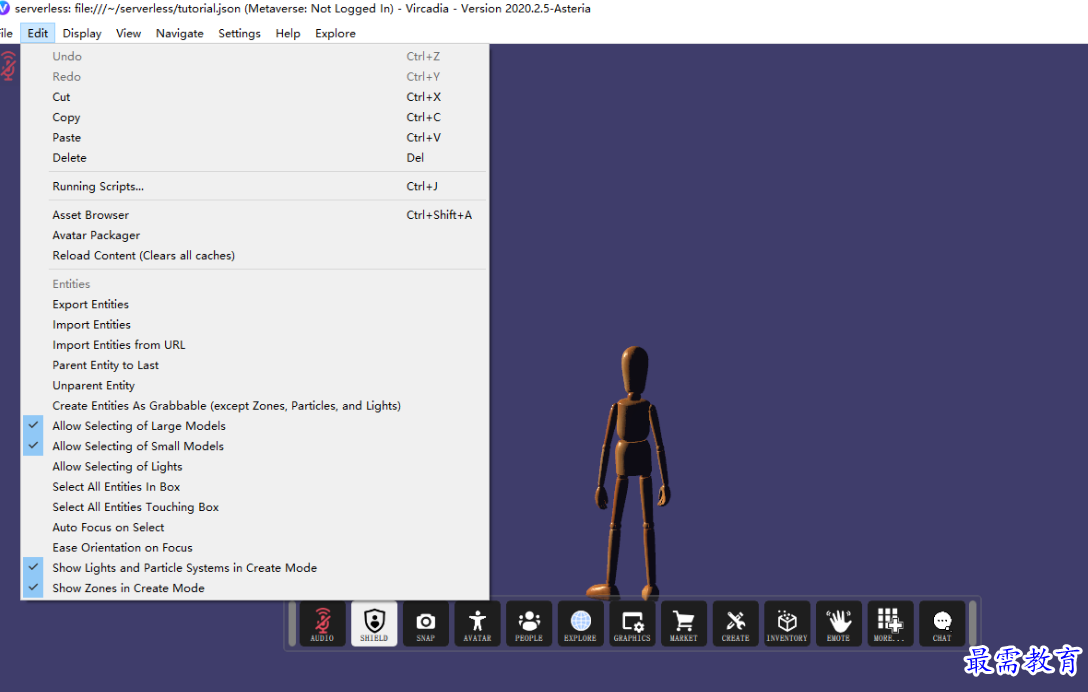Open the Navigate menu
1088x692 pixels.
180,33
